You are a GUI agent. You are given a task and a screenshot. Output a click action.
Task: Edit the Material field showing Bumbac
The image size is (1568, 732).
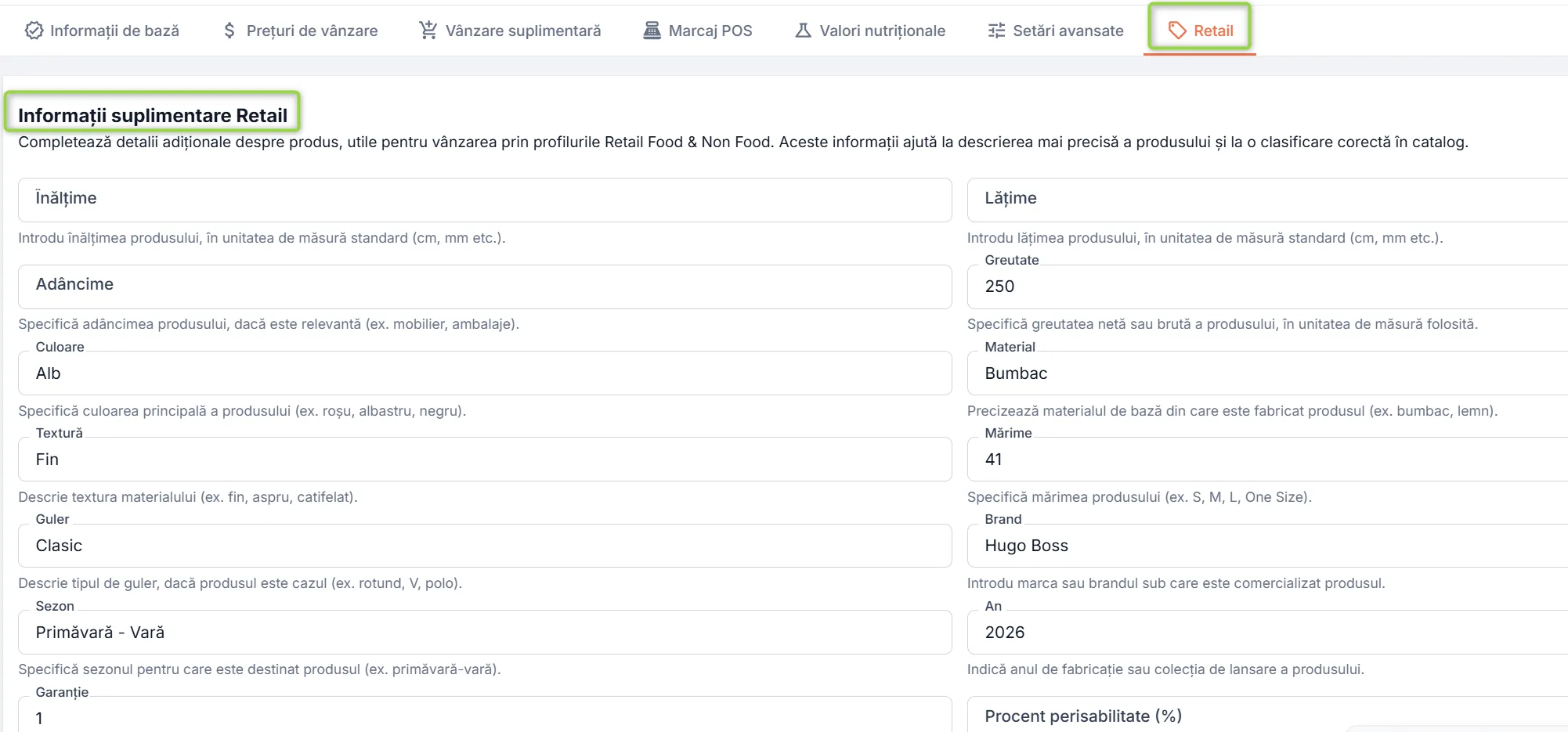click(1267, 373)
